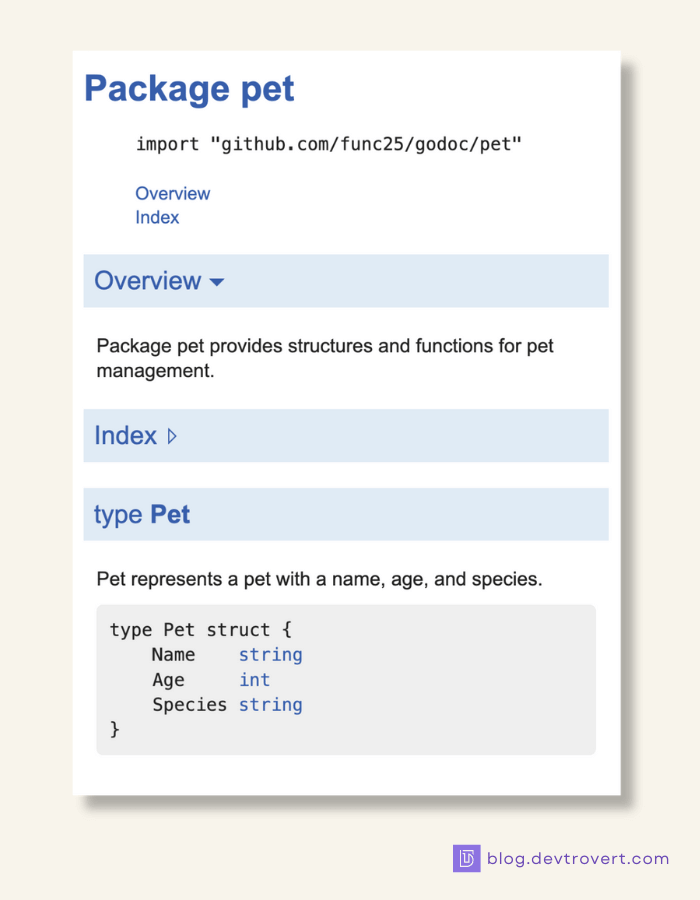The height and width of the screenshot is (900, 700).
Task: Click the Overview section header bar
Action: click(345, 281)
